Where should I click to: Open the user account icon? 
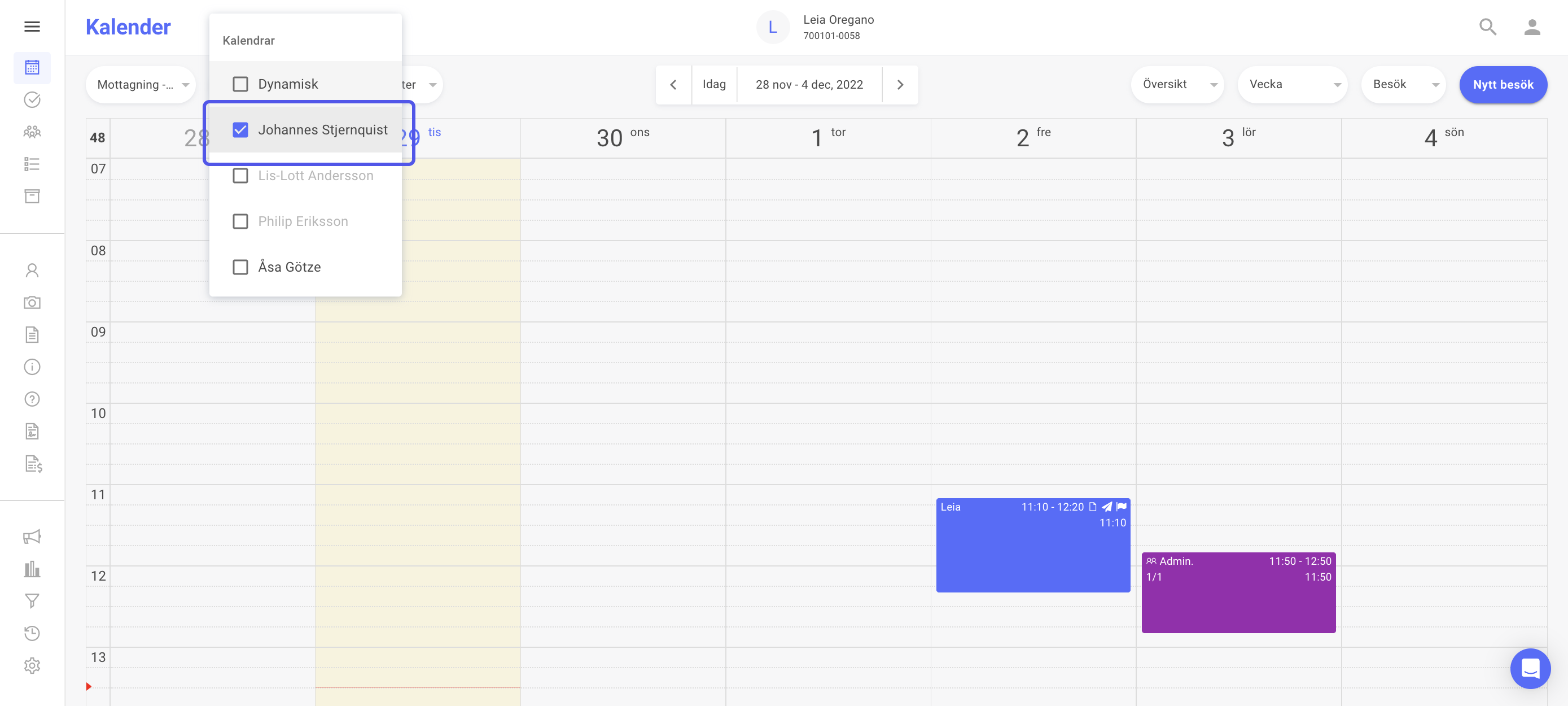click(x=1532, y=27)
